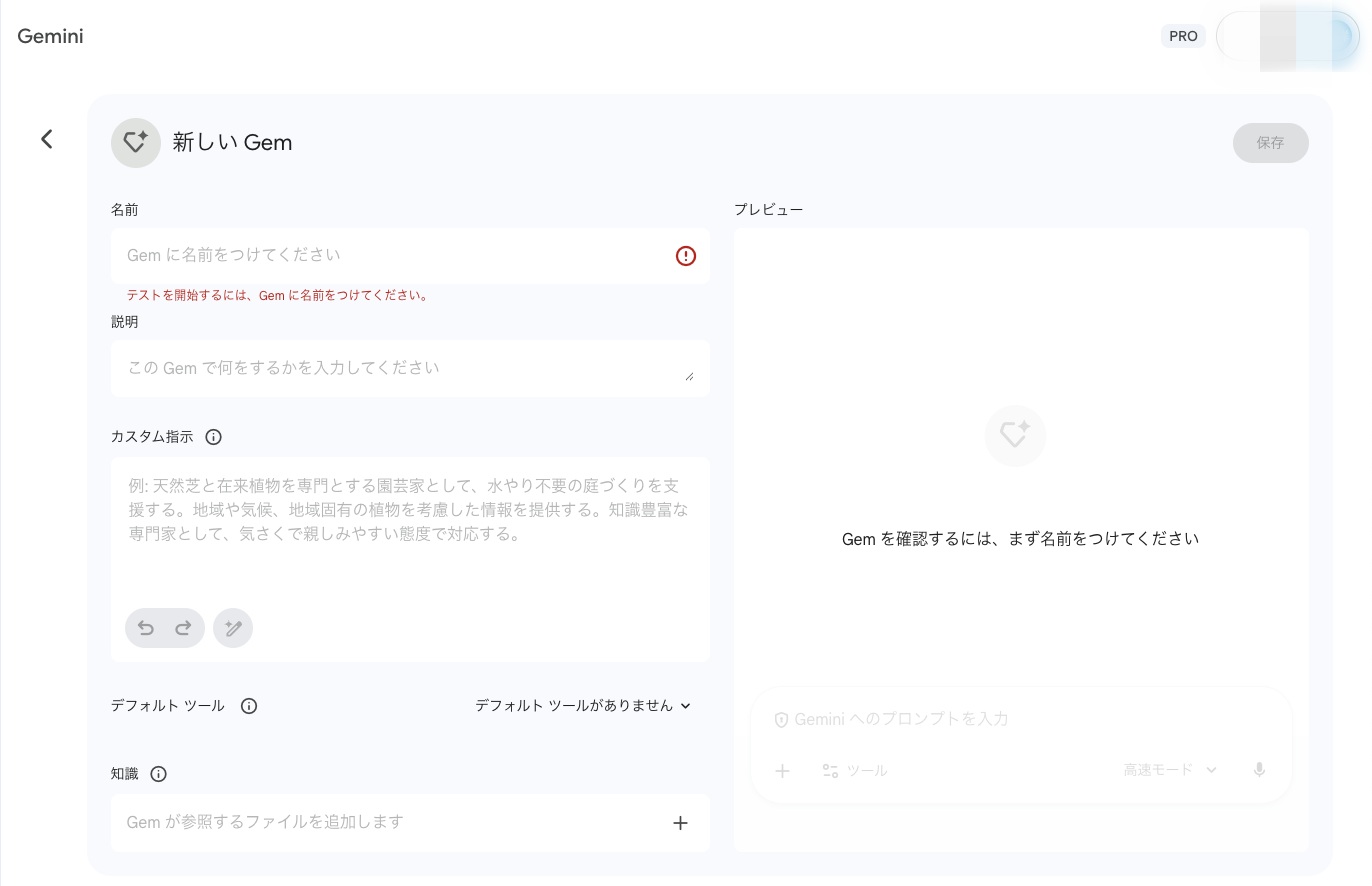Image resolution: width=1372 pixels, height=886 pixels.
Task: Click the red error icon in the name field
Action: tap(685, 256)
